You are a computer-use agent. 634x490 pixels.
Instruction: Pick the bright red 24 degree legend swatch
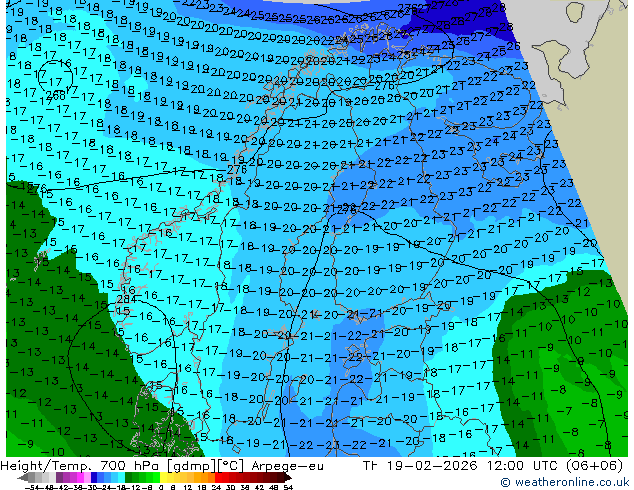coord(219,478)
